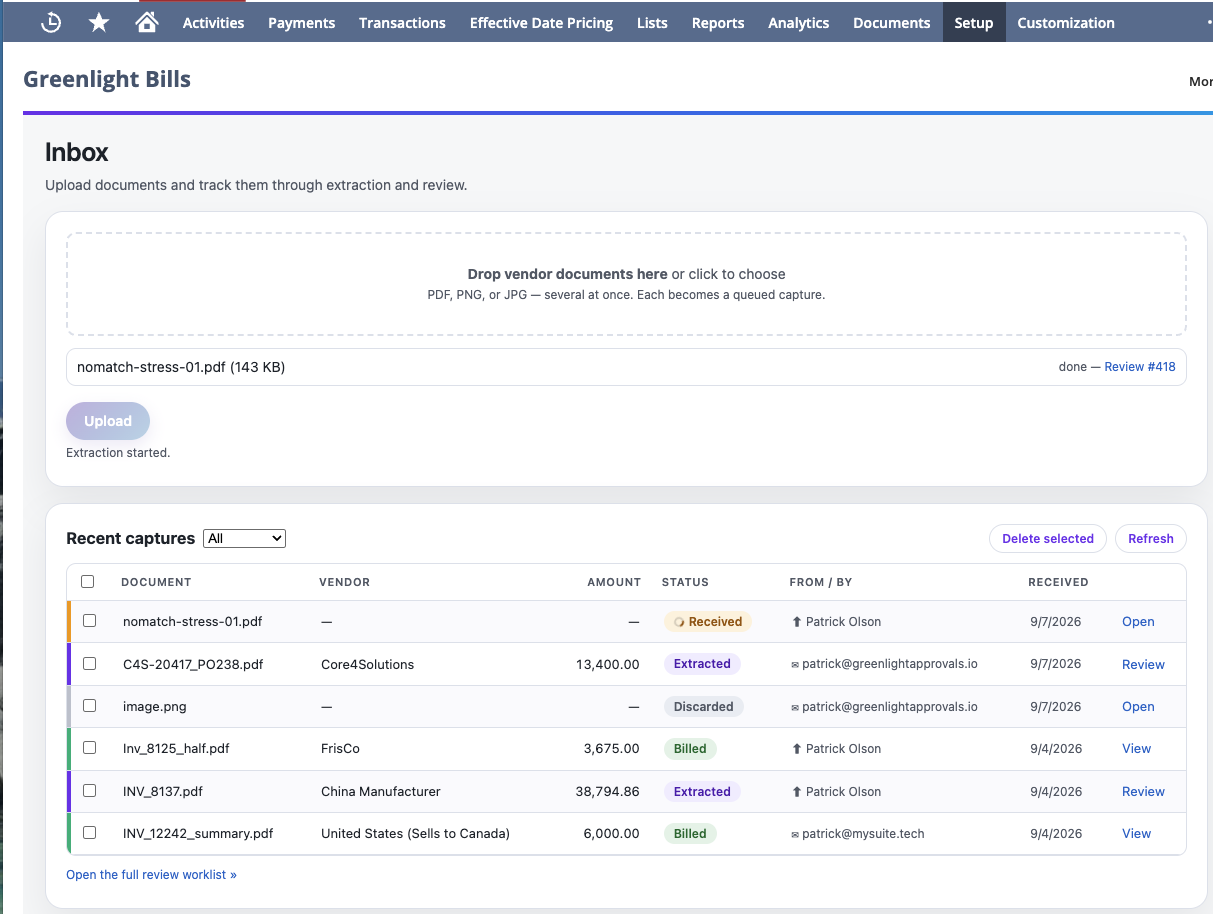Open link for nomatch-stress-01.pdf row

(1138, 621)
